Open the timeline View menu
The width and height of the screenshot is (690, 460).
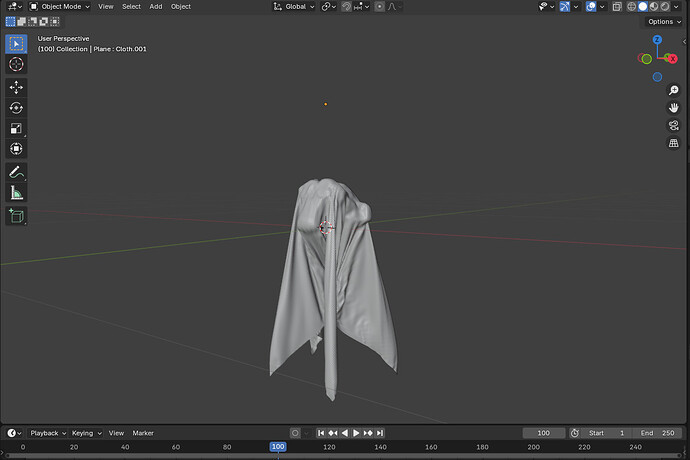coord(116,433)
